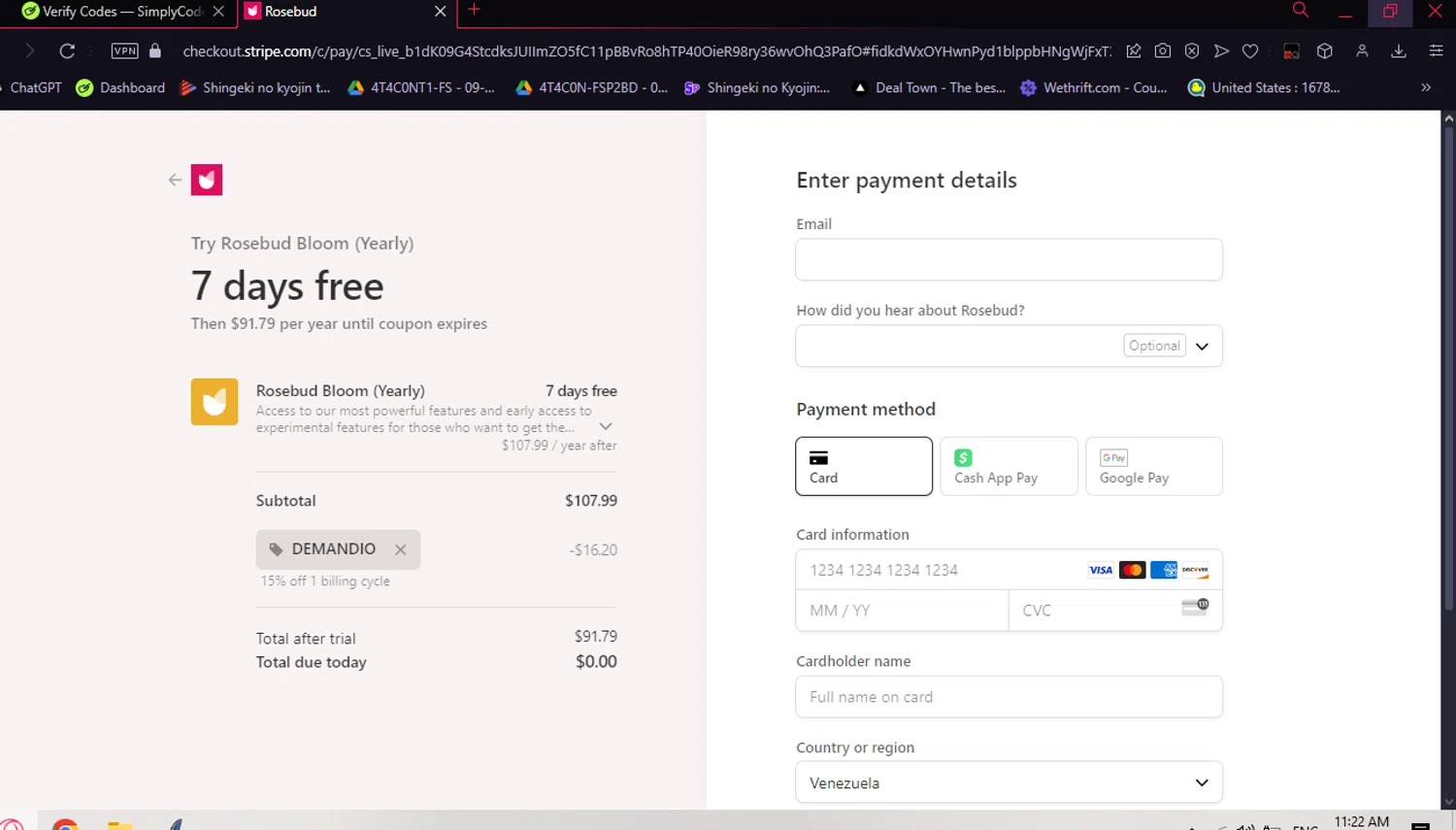Show more bookmarks with double chevron

click(1426, 87)
